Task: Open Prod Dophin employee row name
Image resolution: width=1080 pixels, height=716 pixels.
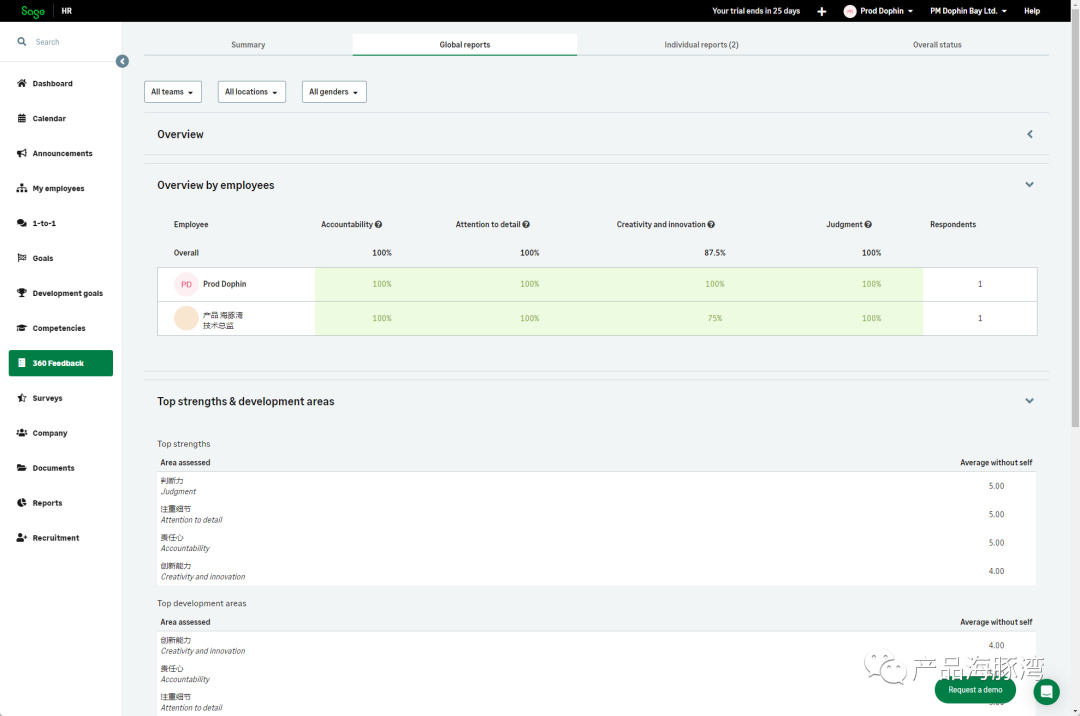Action: click(225, 284)
